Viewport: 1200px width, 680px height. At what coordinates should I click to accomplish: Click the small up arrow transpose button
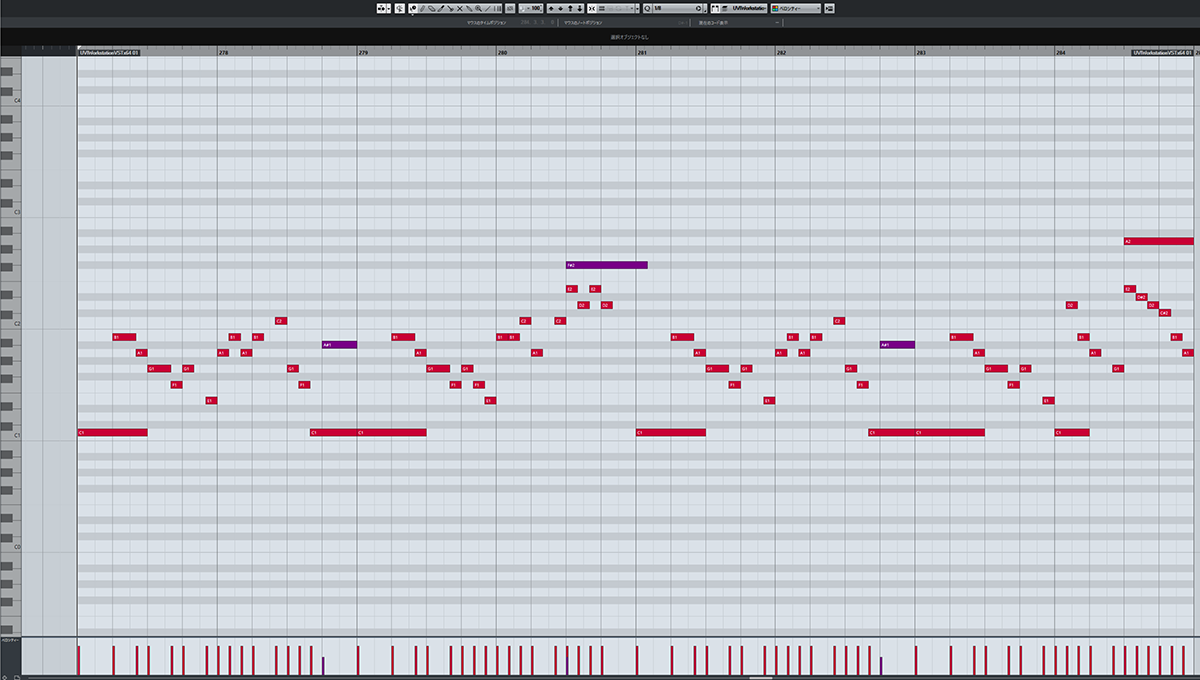point(551,8)
